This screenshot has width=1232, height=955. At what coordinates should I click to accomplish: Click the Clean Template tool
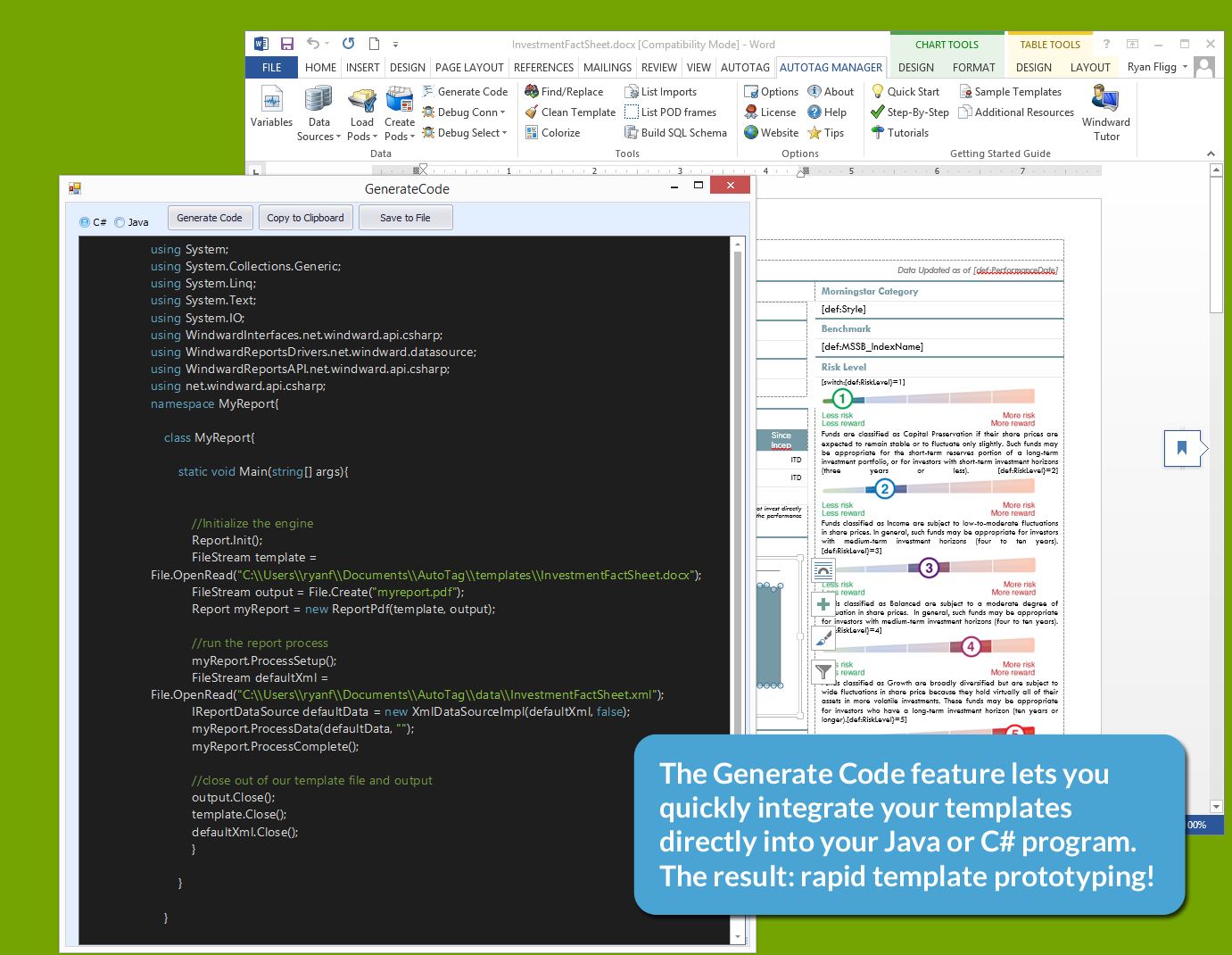[x=570, y=112]
